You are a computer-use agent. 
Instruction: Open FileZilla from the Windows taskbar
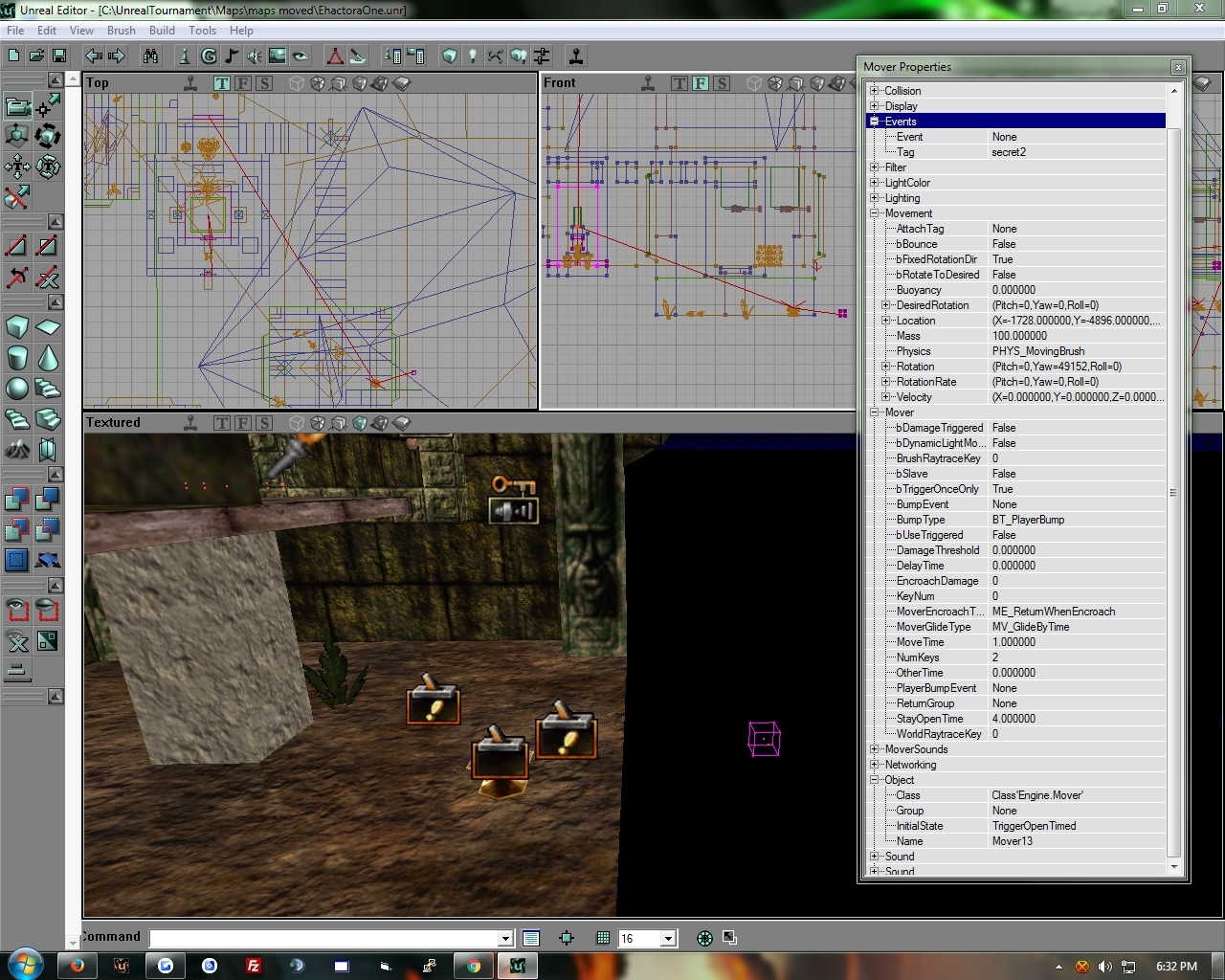point(254,966)
